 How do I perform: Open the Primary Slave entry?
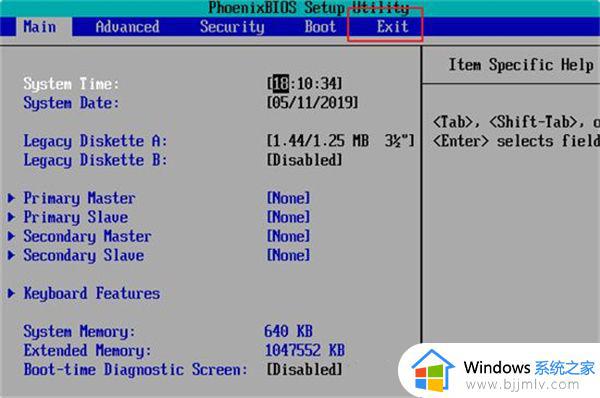(75, 217)
